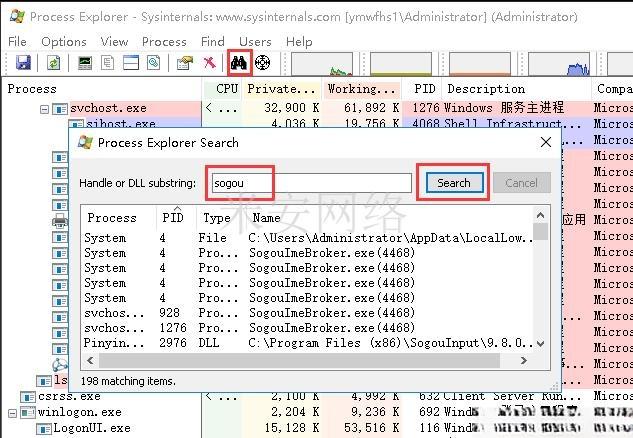
Task: Open the Users menu
Action: pyautogui.click(x=255, y=42)
